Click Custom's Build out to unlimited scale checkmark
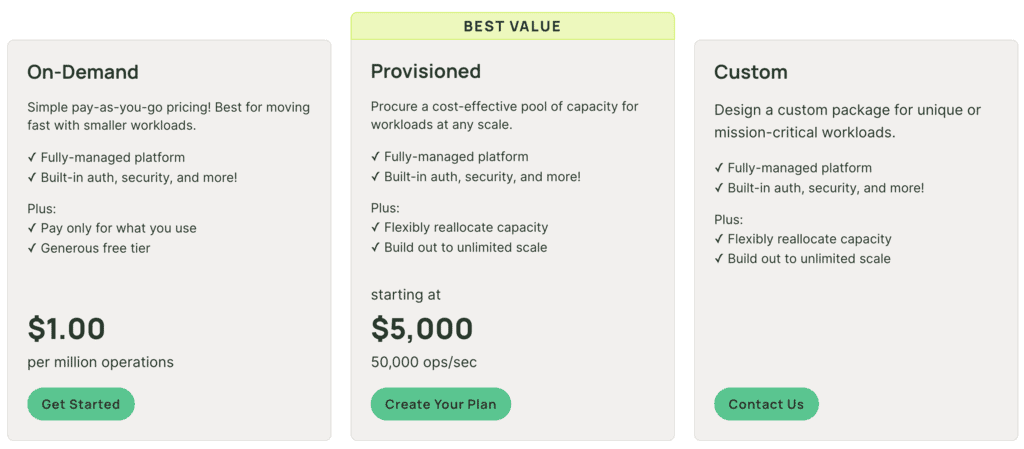Image resolution: width=1024 pixels, height=449 pixels. pos(719,259)
